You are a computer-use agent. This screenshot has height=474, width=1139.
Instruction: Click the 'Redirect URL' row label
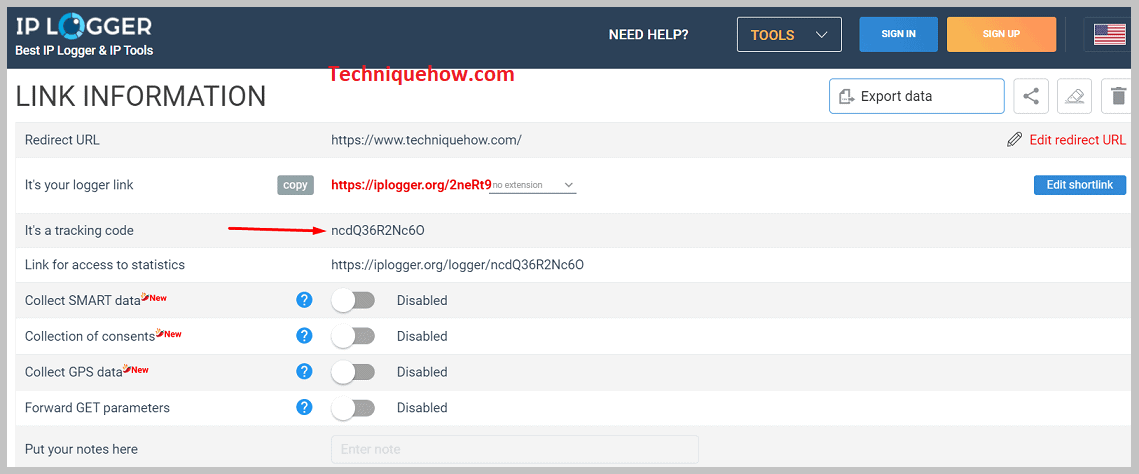62,140
